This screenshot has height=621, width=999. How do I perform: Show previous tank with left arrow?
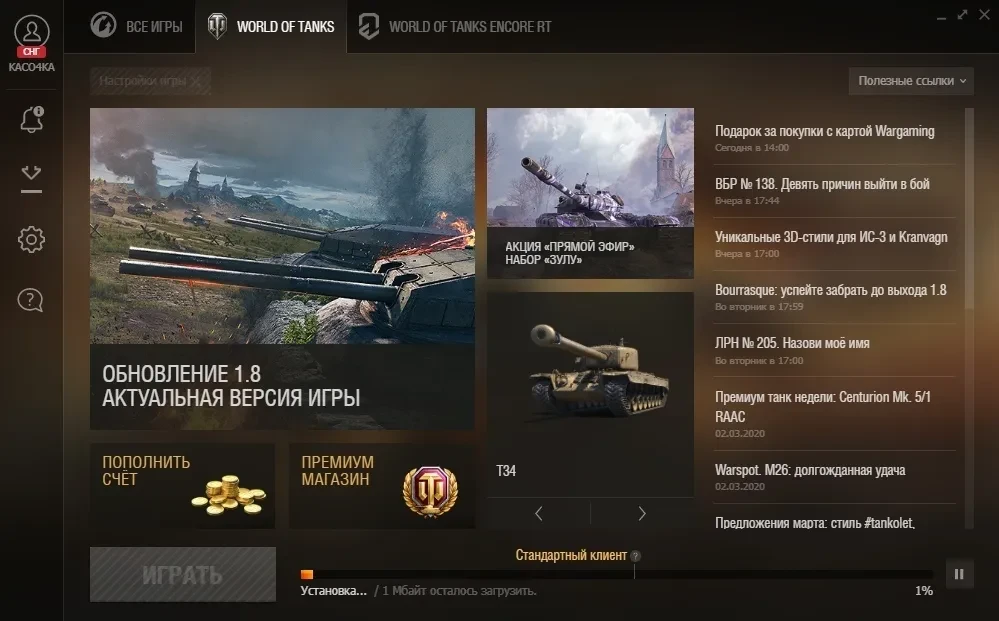click(x=539, y=513)
